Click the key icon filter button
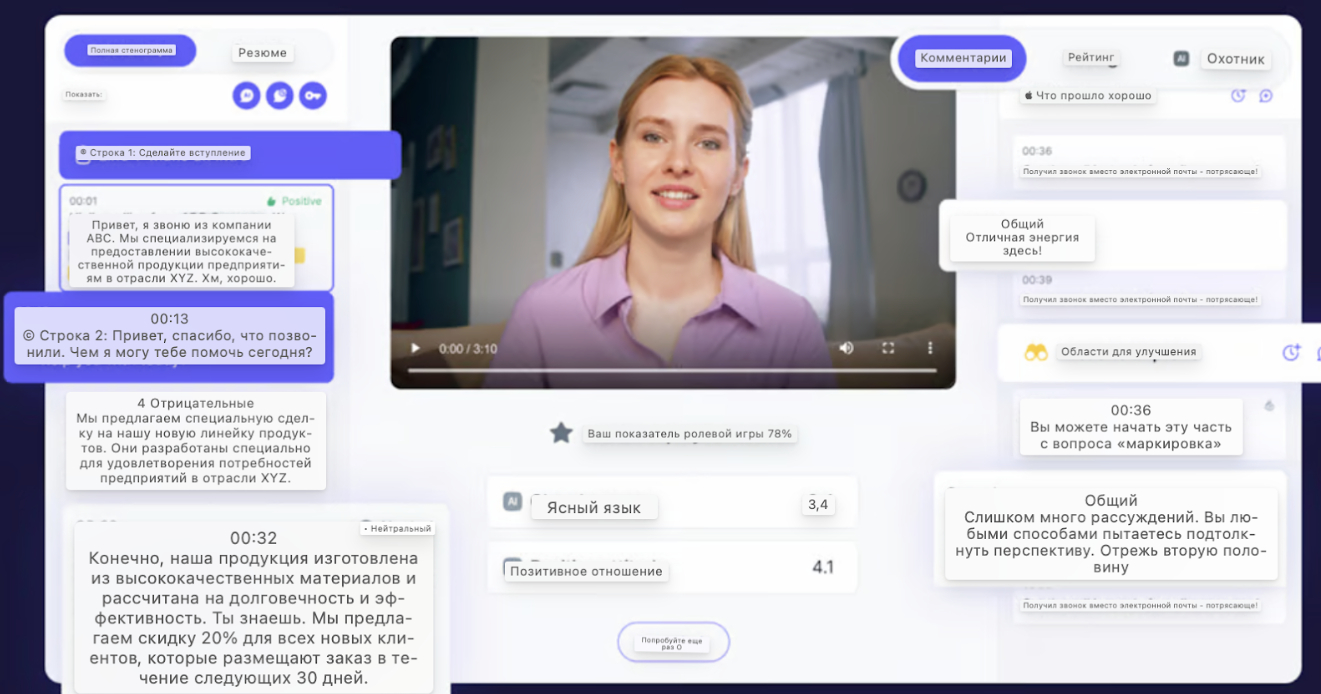The image size is (1321, 694). (x=313, y=95)
